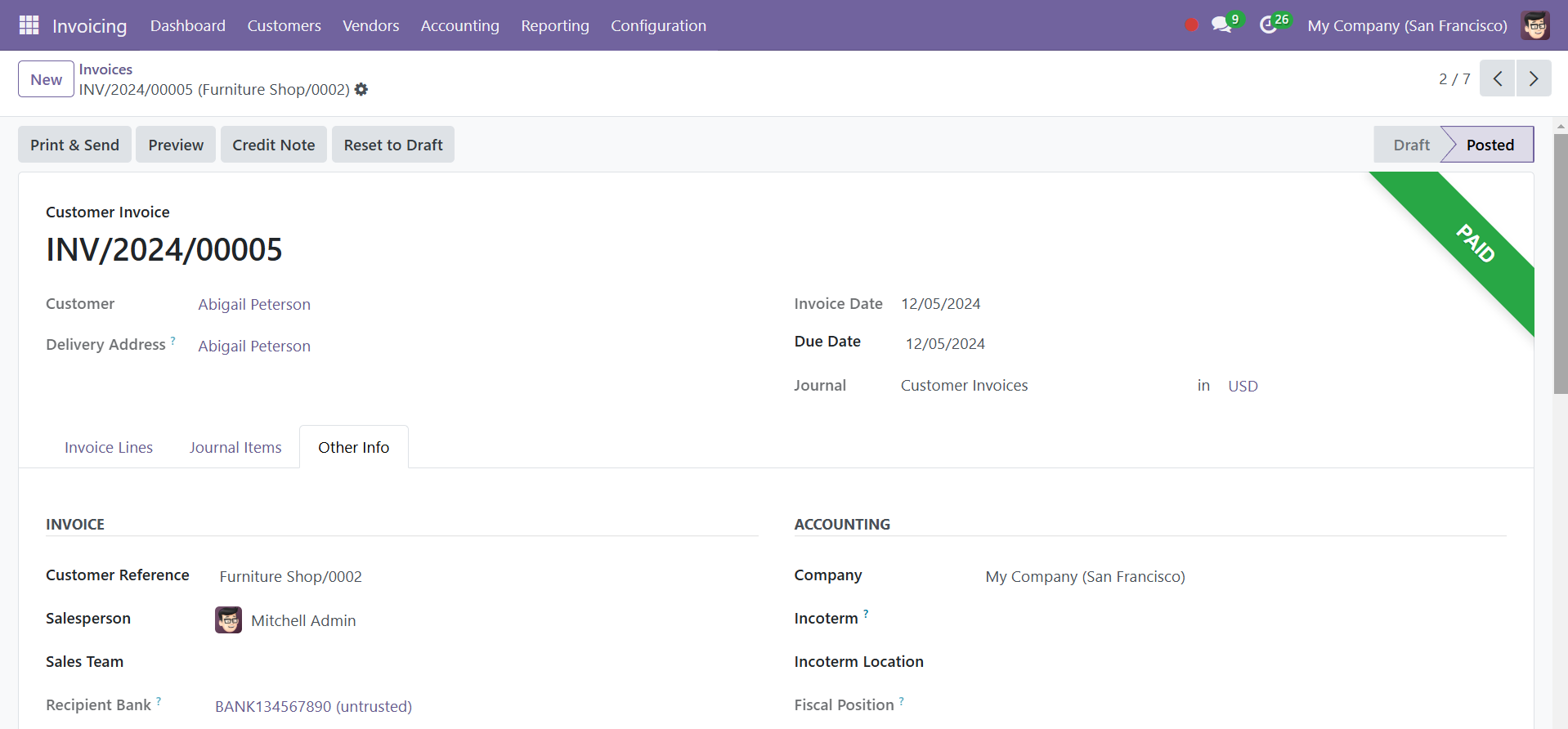Click the Invoices breadcrumb link
Viewport: 1568px width, 729px height.
point(105,69)
